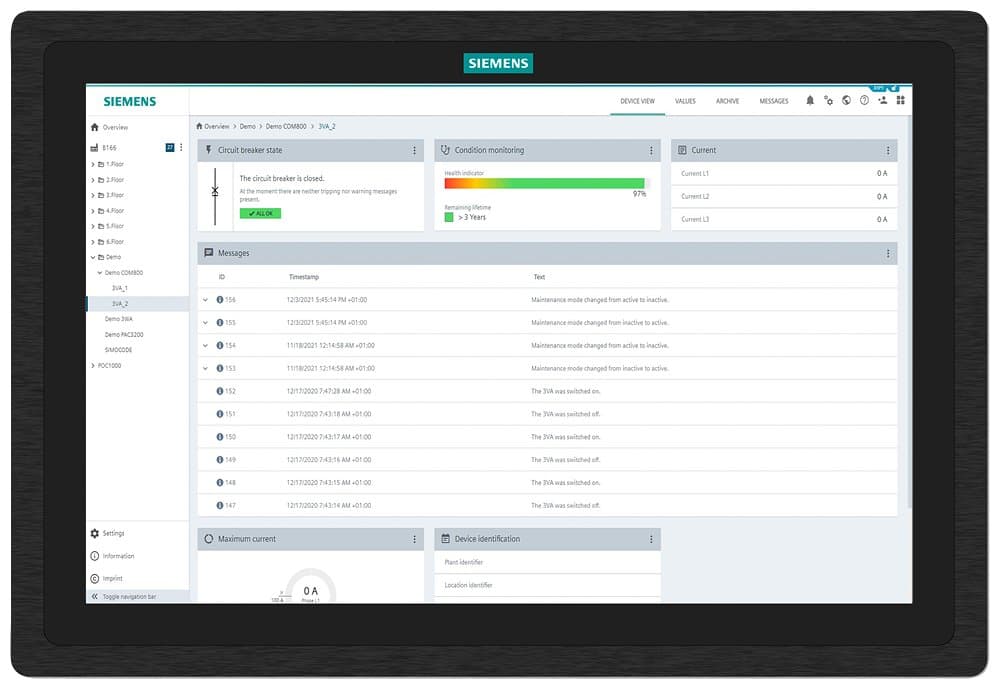Image resolution: width=1000 pixels, height=689 pixels.
Task: Click the language globe icon in header
Action: [846, 101]
